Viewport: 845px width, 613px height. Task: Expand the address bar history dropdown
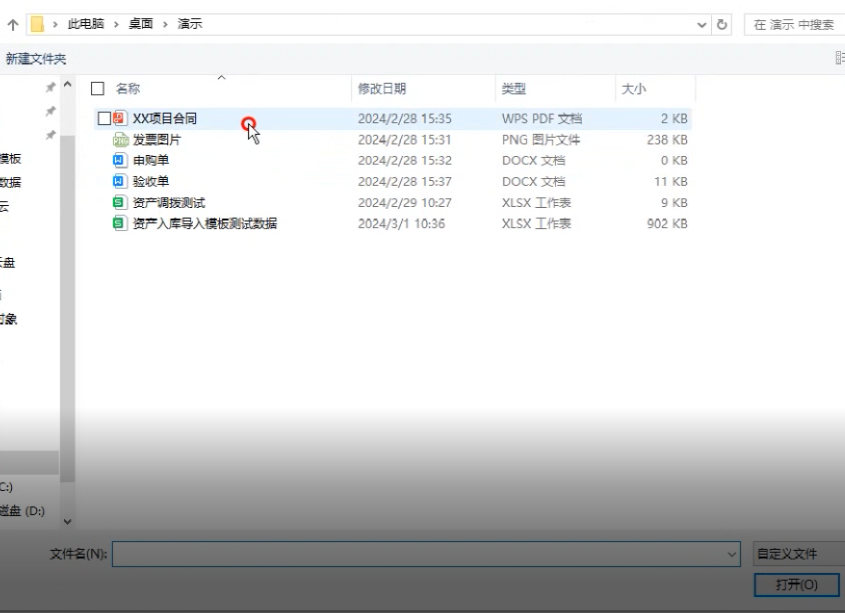click(702, 24)
